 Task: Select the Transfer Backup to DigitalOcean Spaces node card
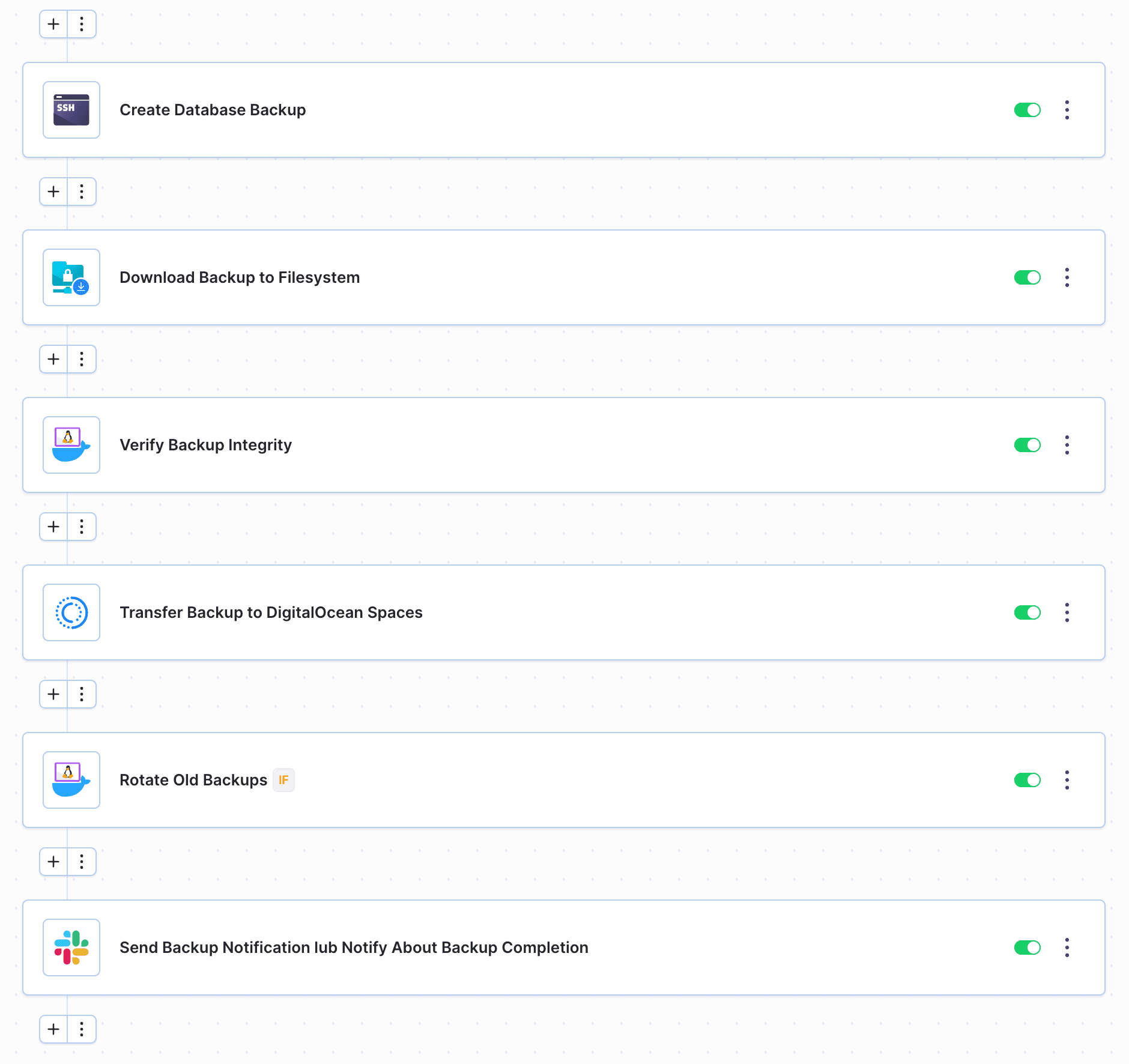[540, 612]
